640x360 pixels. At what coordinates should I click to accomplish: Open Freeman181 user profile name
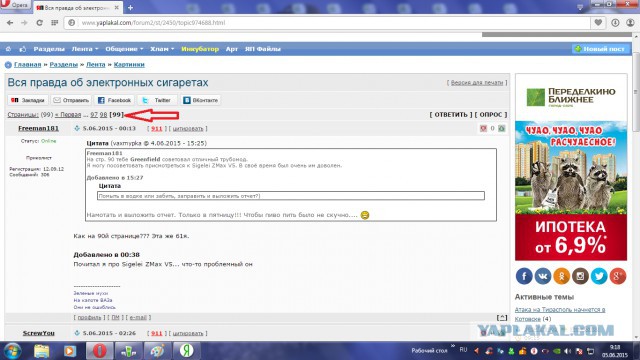38,128
